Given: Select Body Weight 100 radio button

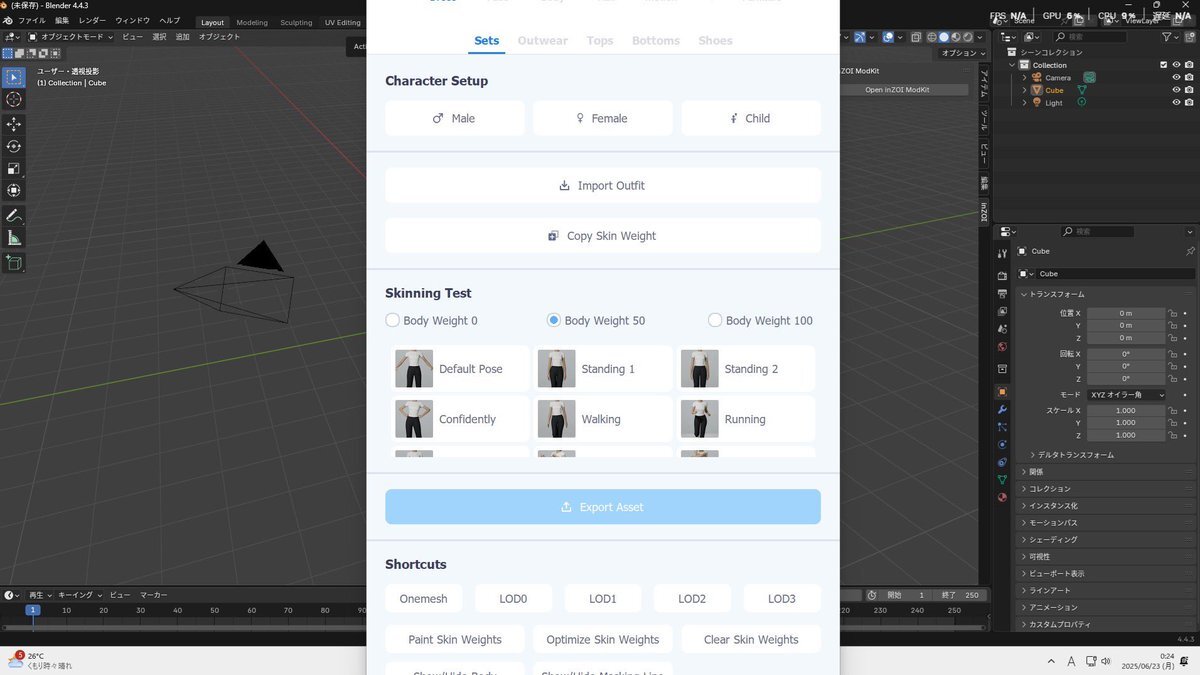Looking at the screenshot, I should click(714, 320).
